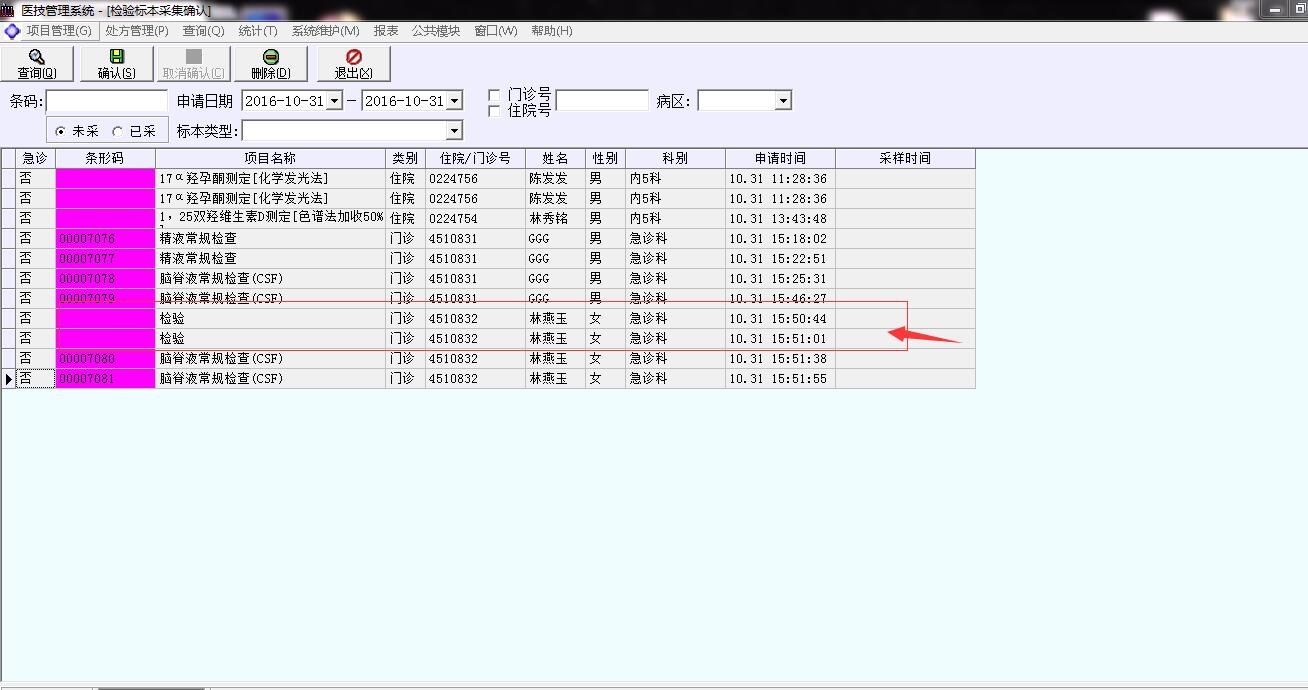This screenshot has height=690, width=1308.
Task: Open the 项目管理(G) menu
Action: (58, 31)
